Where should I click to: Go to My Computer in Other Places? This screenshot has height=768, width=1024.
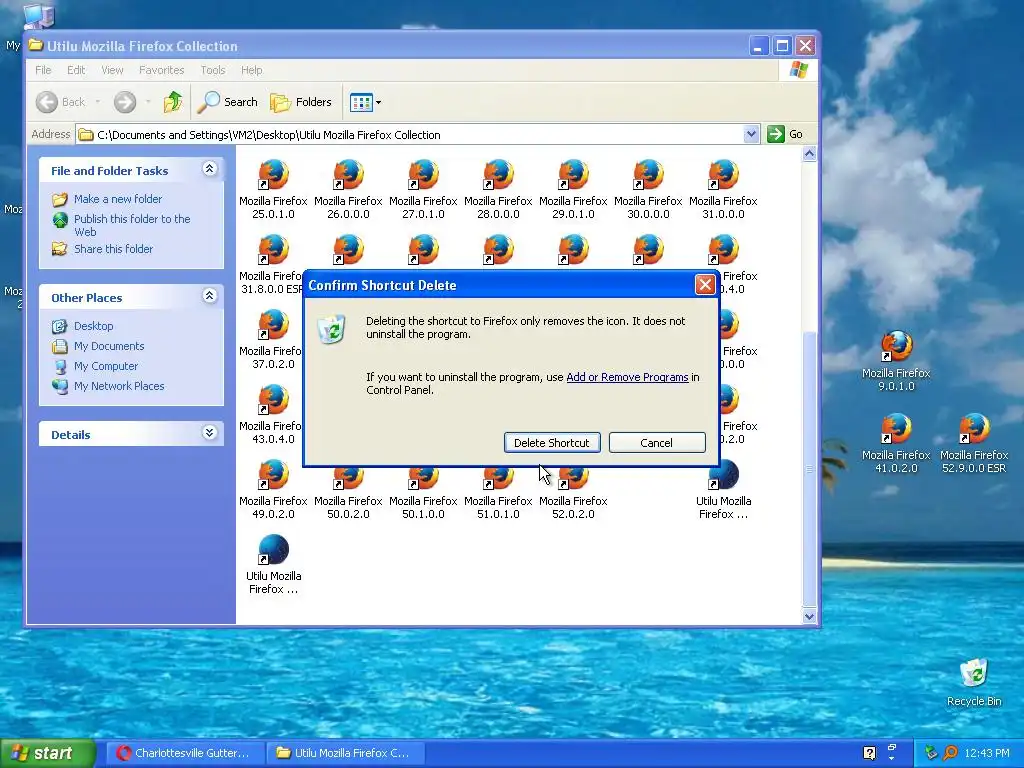tap(106, 366)
